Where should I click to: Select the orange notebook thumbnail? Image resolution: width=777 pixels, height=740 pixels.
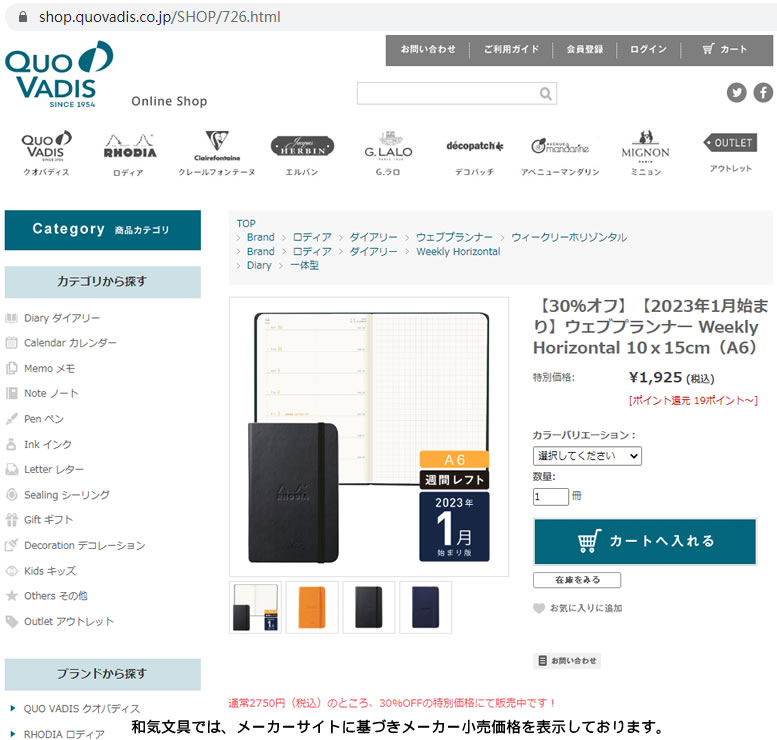(312, 608)
